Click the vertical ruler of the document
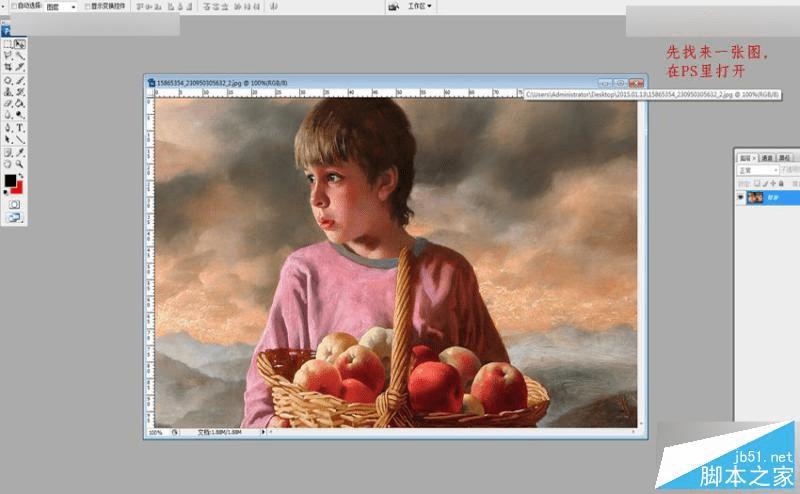 (151, 262)
